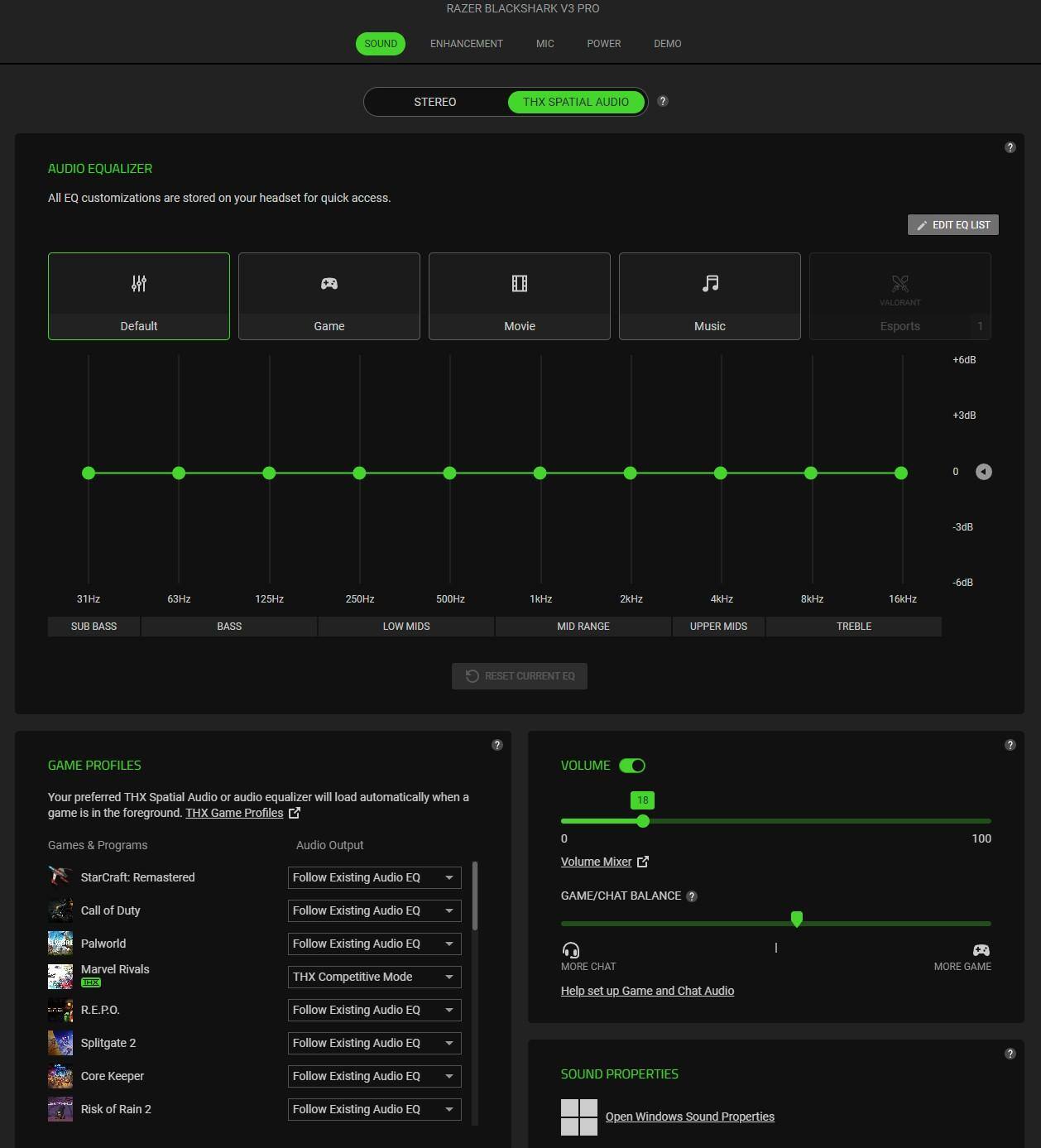Click the Game/Chat Balance help icon
Image resolution: width=1041 pixels, height=1148 pixels.
[x=692, y=896]
